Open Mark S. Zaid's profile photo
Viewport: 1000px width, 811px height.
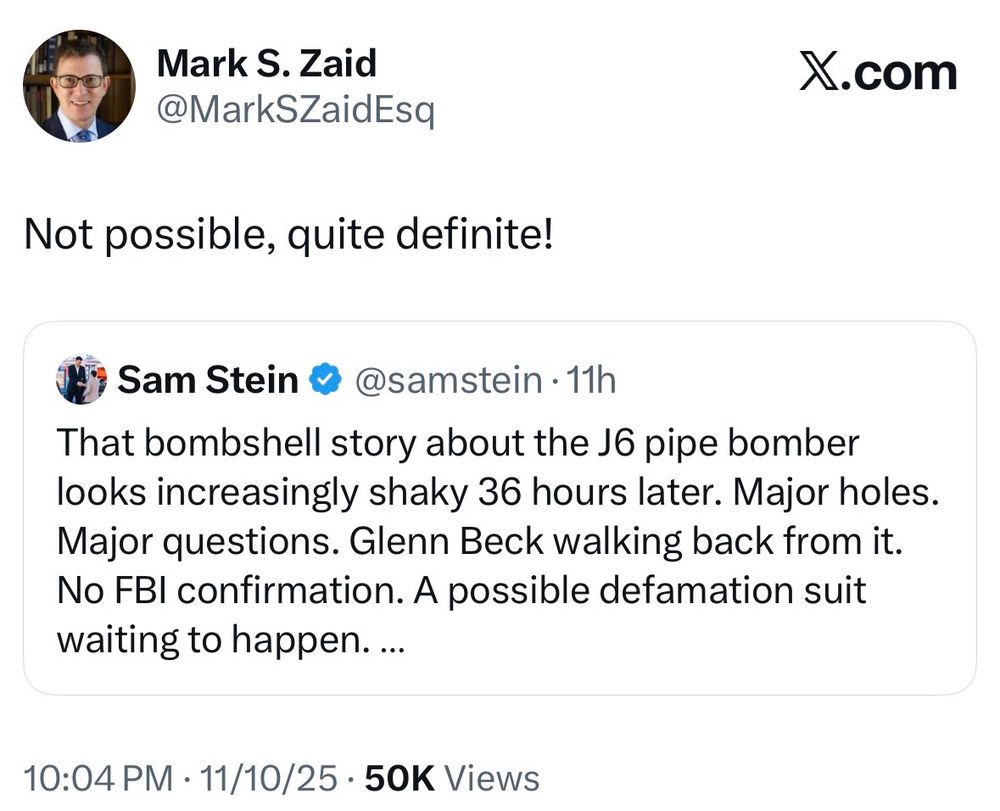pyautogui.click(x=79, y=86)
